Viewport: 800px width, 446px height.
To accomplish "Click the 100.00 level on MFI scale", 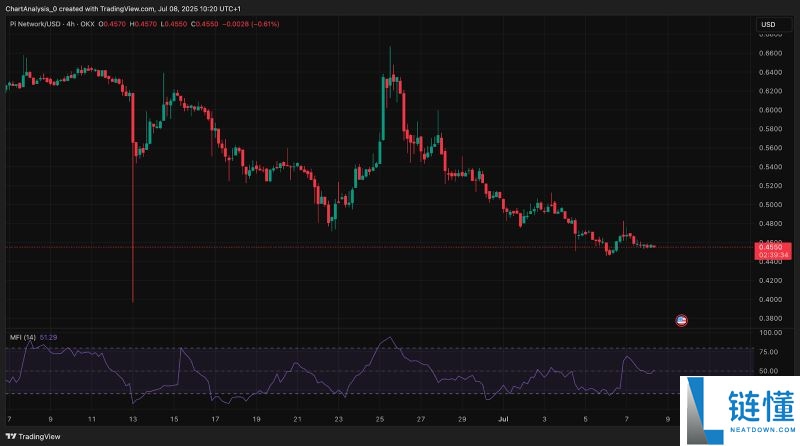I will click(769, 333).
